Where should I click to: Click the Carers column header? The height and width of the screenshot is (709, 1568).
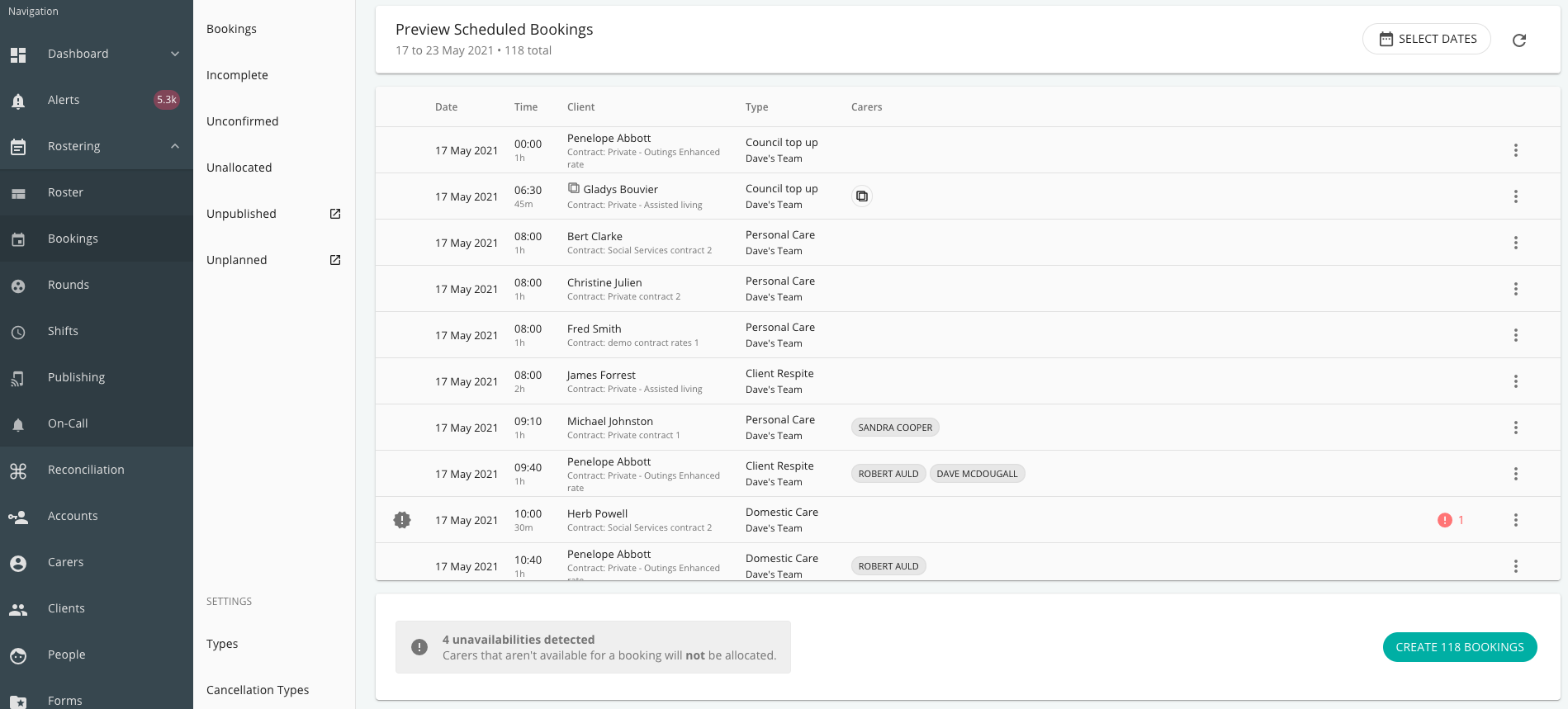[x=866, y=107]
